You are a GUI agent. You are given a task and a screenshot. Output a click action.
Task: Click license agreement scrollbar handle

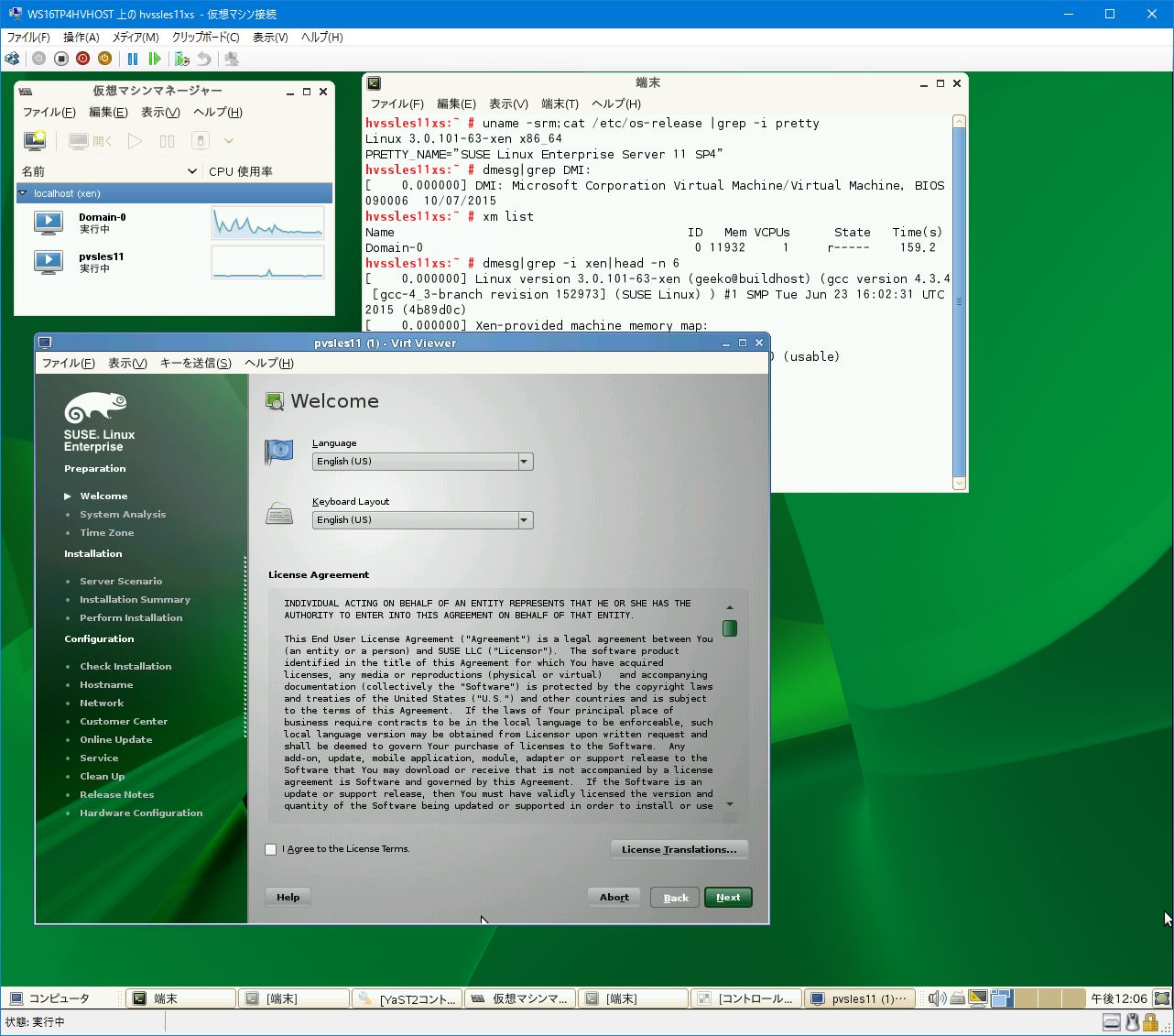coord(730,628)
